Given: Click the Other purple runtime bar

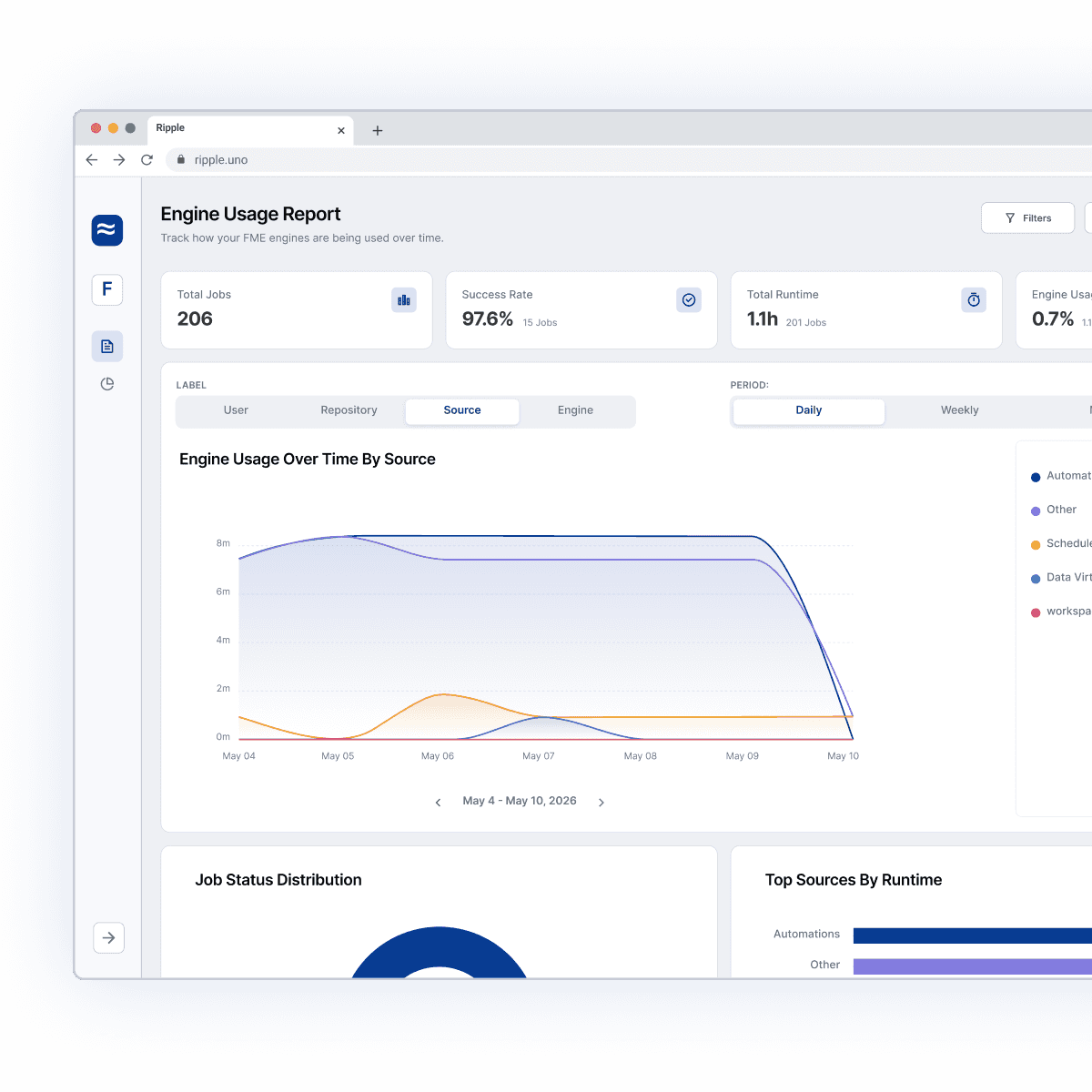Looking at the screenshot, I should 973,966.
